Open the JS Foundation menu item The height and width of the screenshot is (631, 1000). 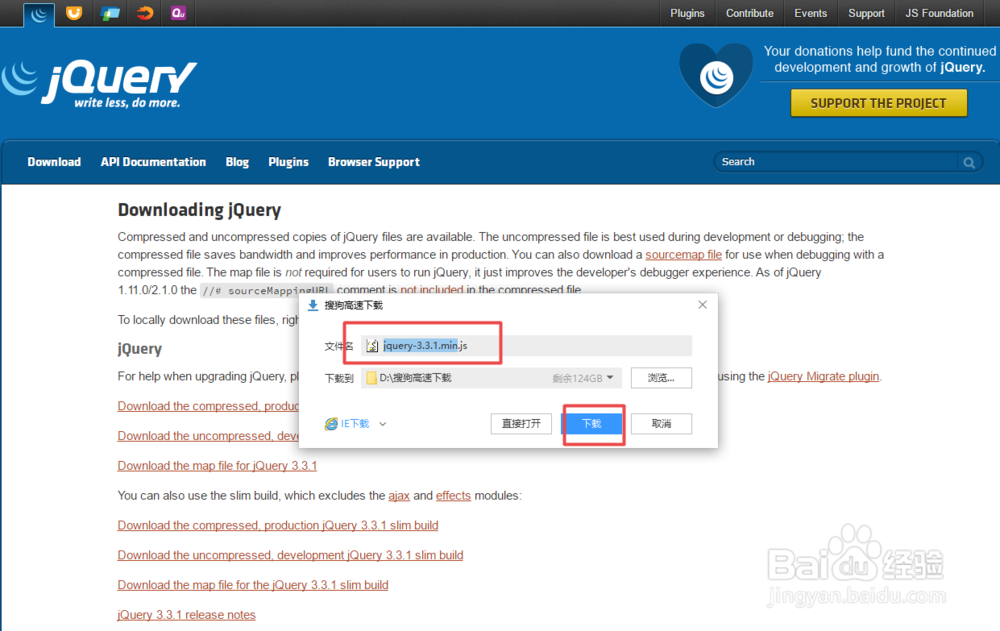(939, 13)
